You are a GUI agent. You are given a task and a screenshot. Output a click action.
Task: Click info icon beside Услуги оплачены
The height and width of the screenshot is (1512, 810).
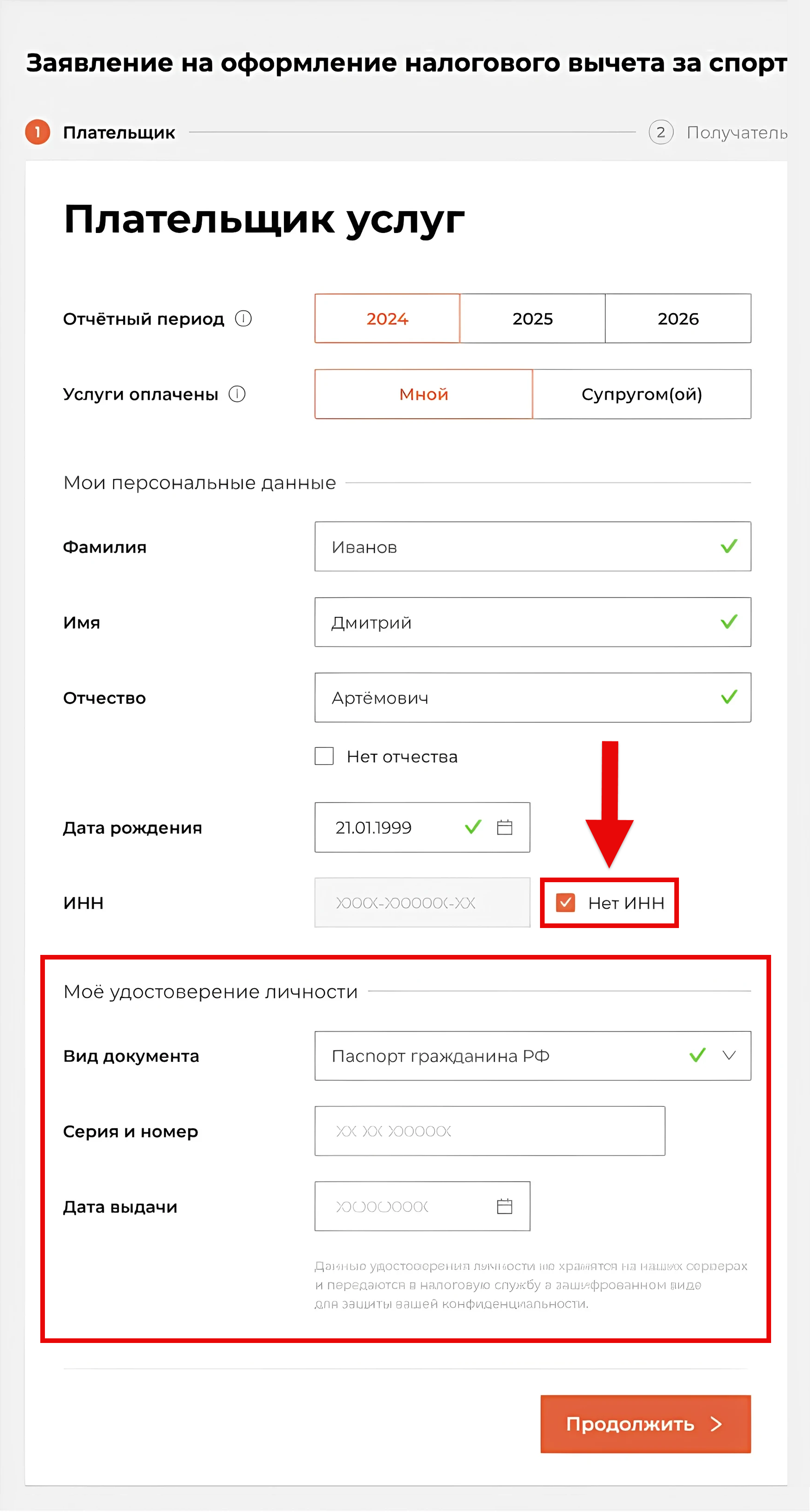(237, 394)
